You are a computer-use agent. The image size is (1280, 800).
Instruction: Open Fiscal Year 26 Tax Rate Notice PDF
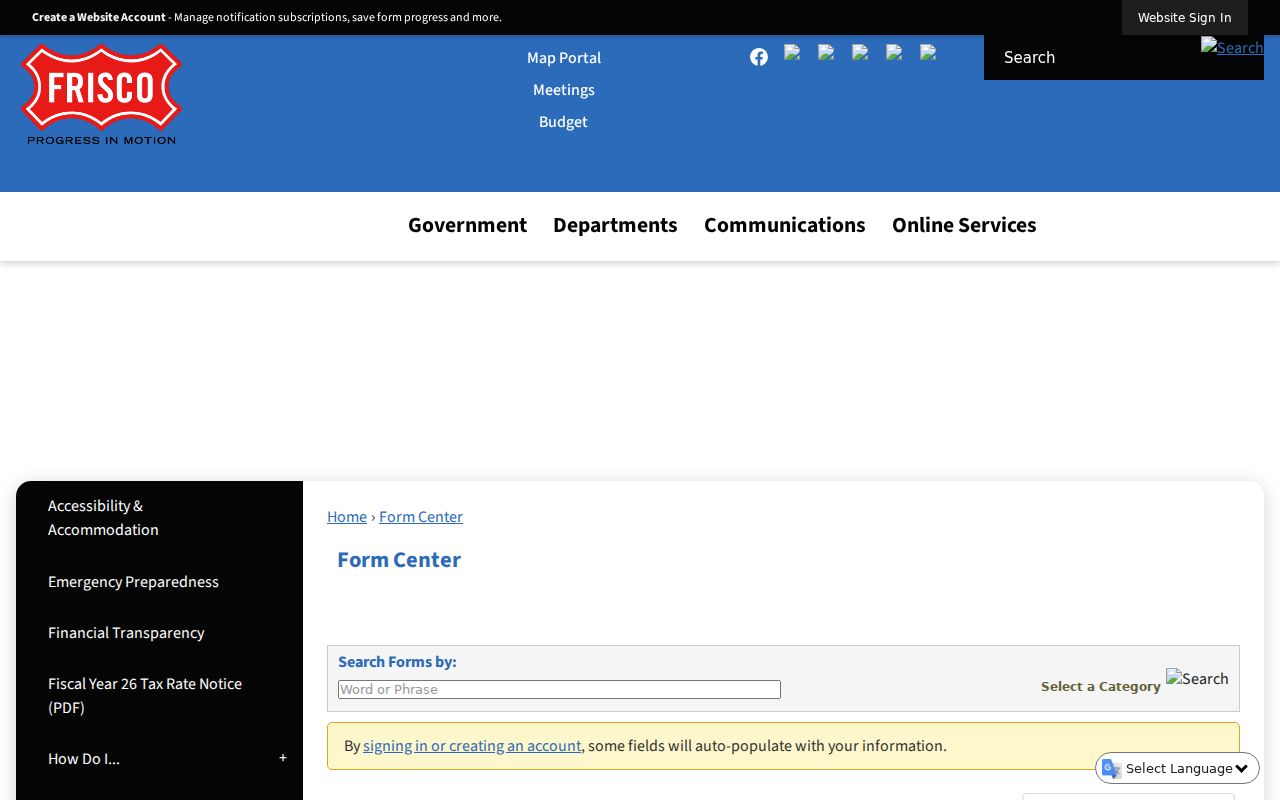click(159, 696)
